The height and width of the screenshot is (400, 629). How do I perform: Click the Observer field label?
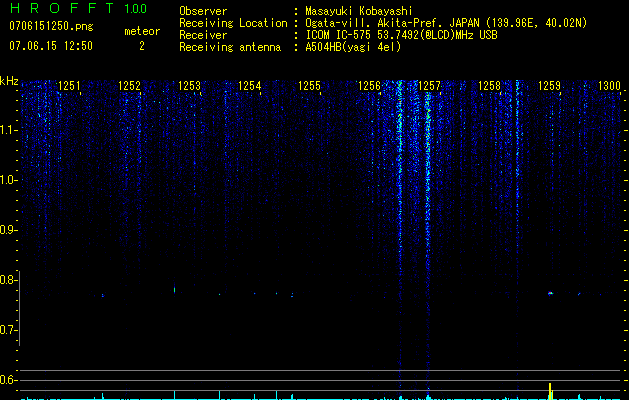pyautogui.click(x=203, y=11)
